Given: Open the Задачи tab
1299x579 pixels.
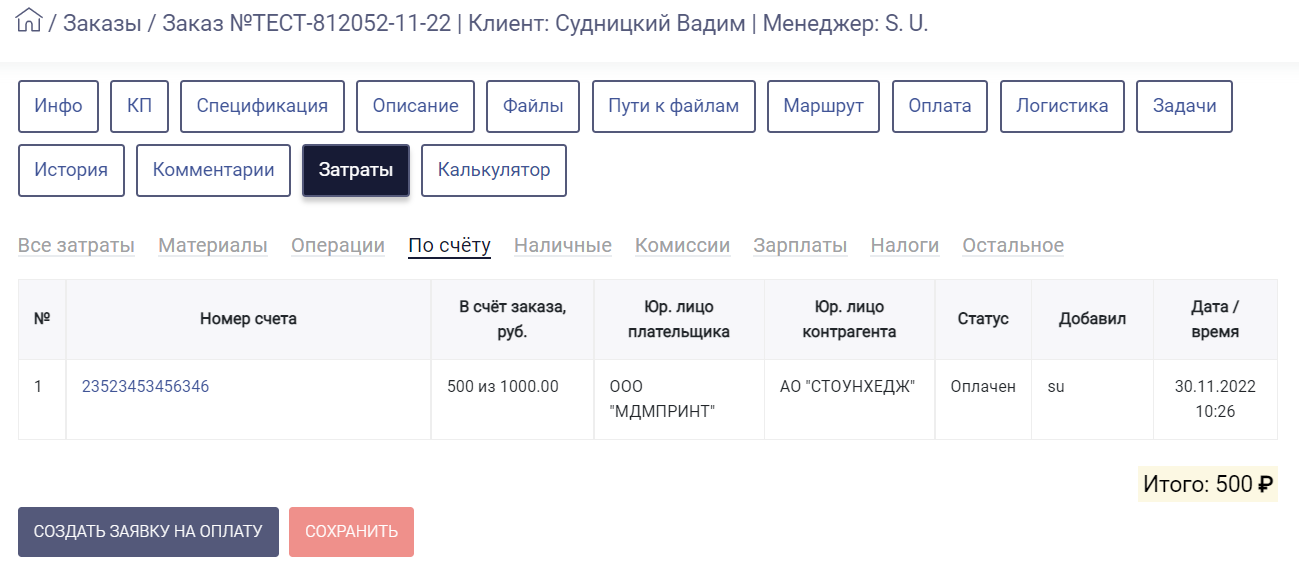Looking at the screenshot, I should [1184, 106].
